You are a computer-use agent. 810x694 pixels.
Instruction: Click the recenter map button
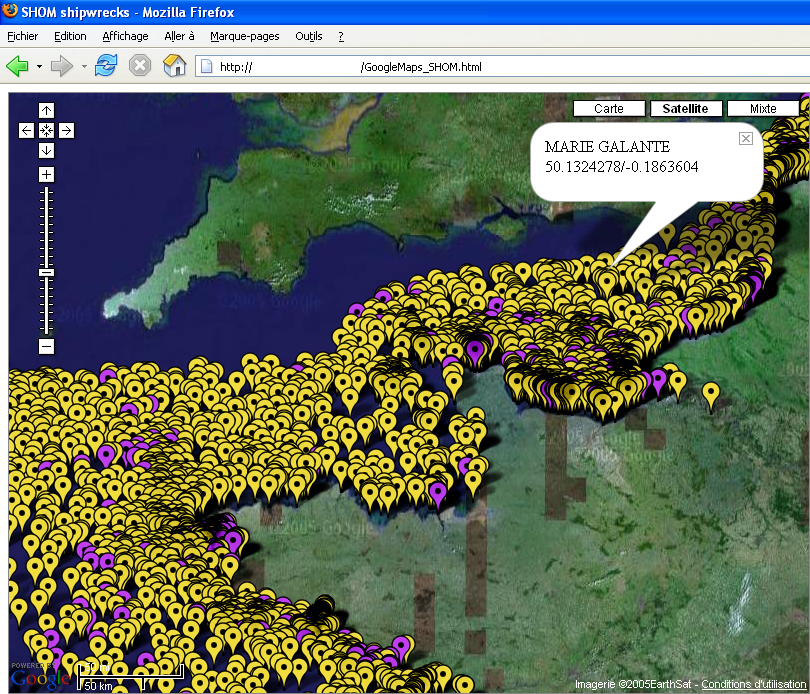pos(46,130)
